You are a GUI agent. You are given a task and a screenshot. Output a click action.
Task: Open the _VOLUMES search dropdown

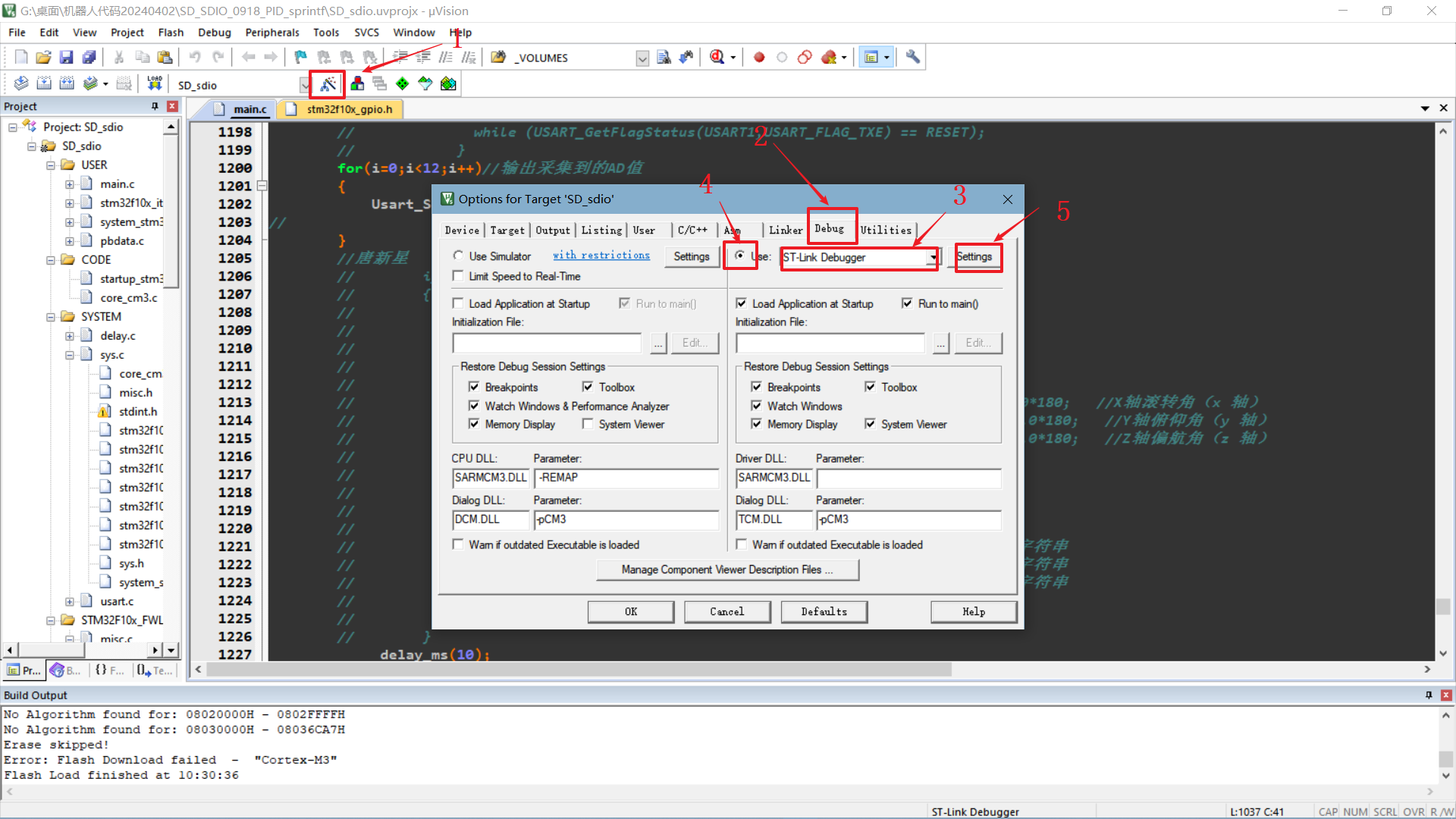point(642,58)
